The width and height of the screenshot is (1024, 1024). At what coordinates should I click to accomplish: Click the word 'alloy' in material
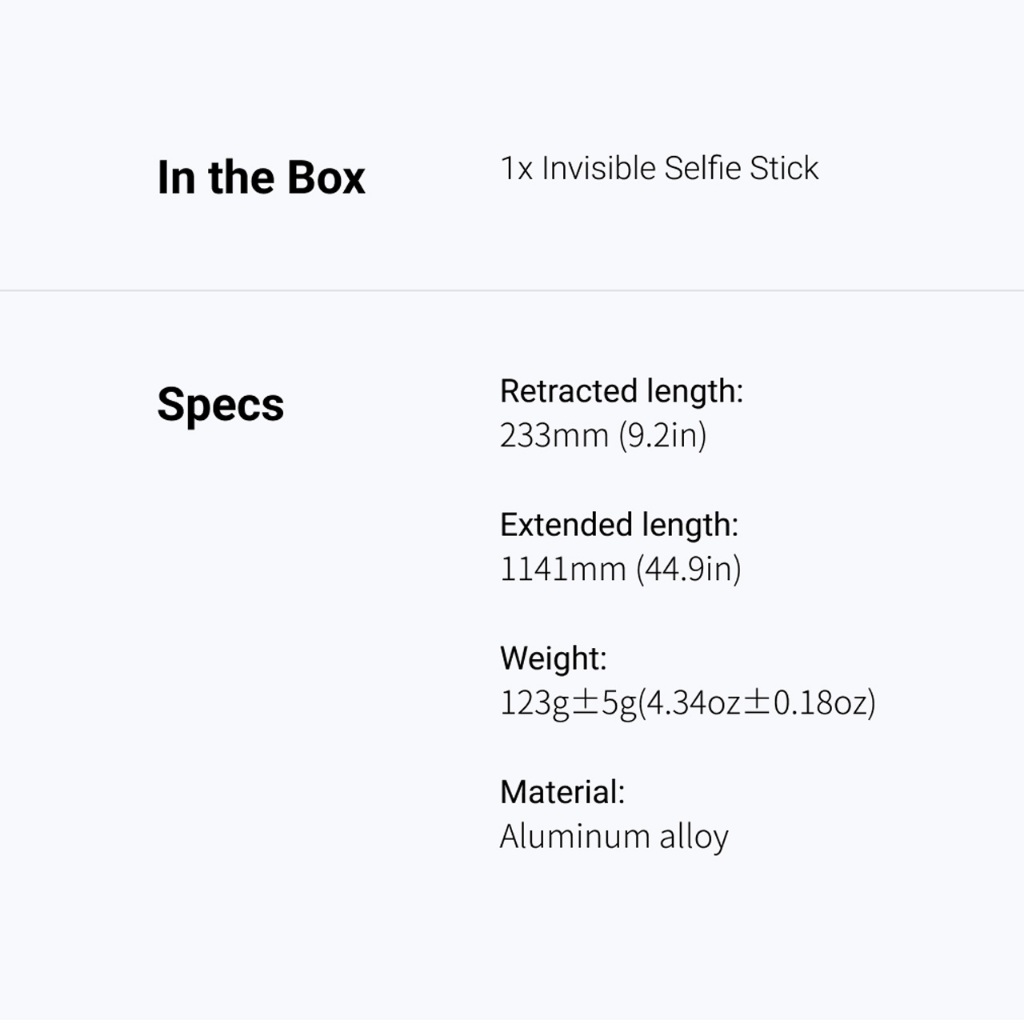click(694, 837)
